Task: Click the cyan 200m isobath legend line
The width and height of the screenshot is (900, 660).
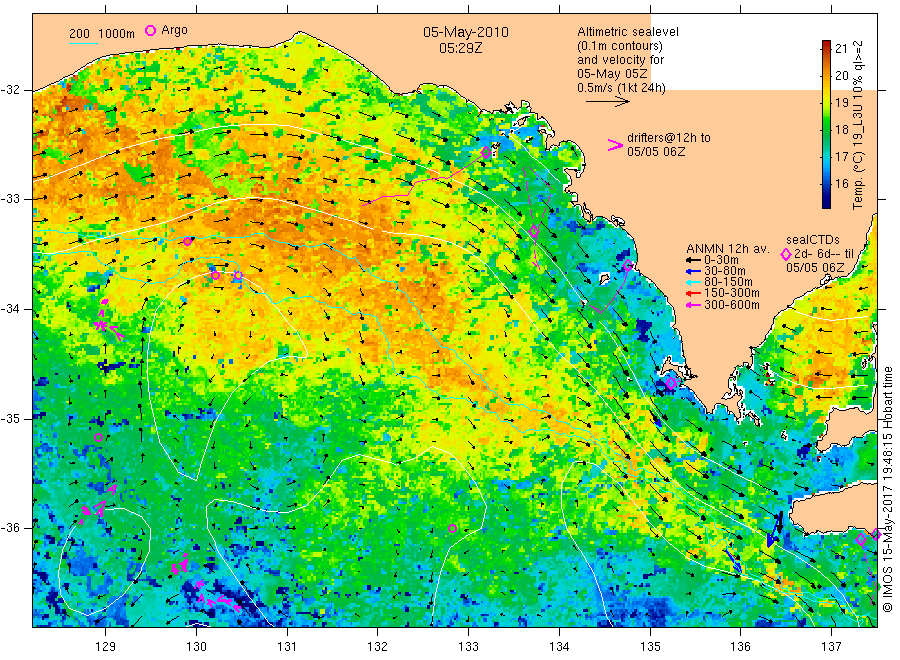Action: [x=83, y=43]
